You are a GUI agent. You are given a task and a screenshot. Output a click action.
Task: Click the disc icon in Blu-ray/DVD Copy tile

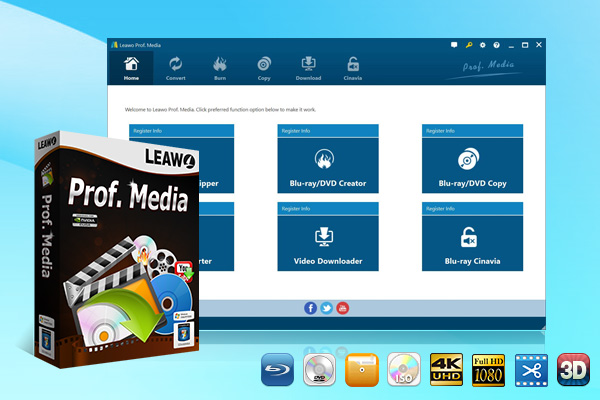click(x=468, y=158)
